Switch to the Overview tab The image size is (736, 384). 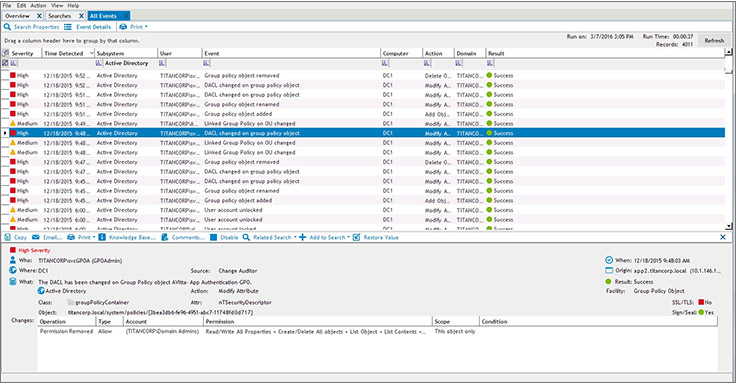17,16
